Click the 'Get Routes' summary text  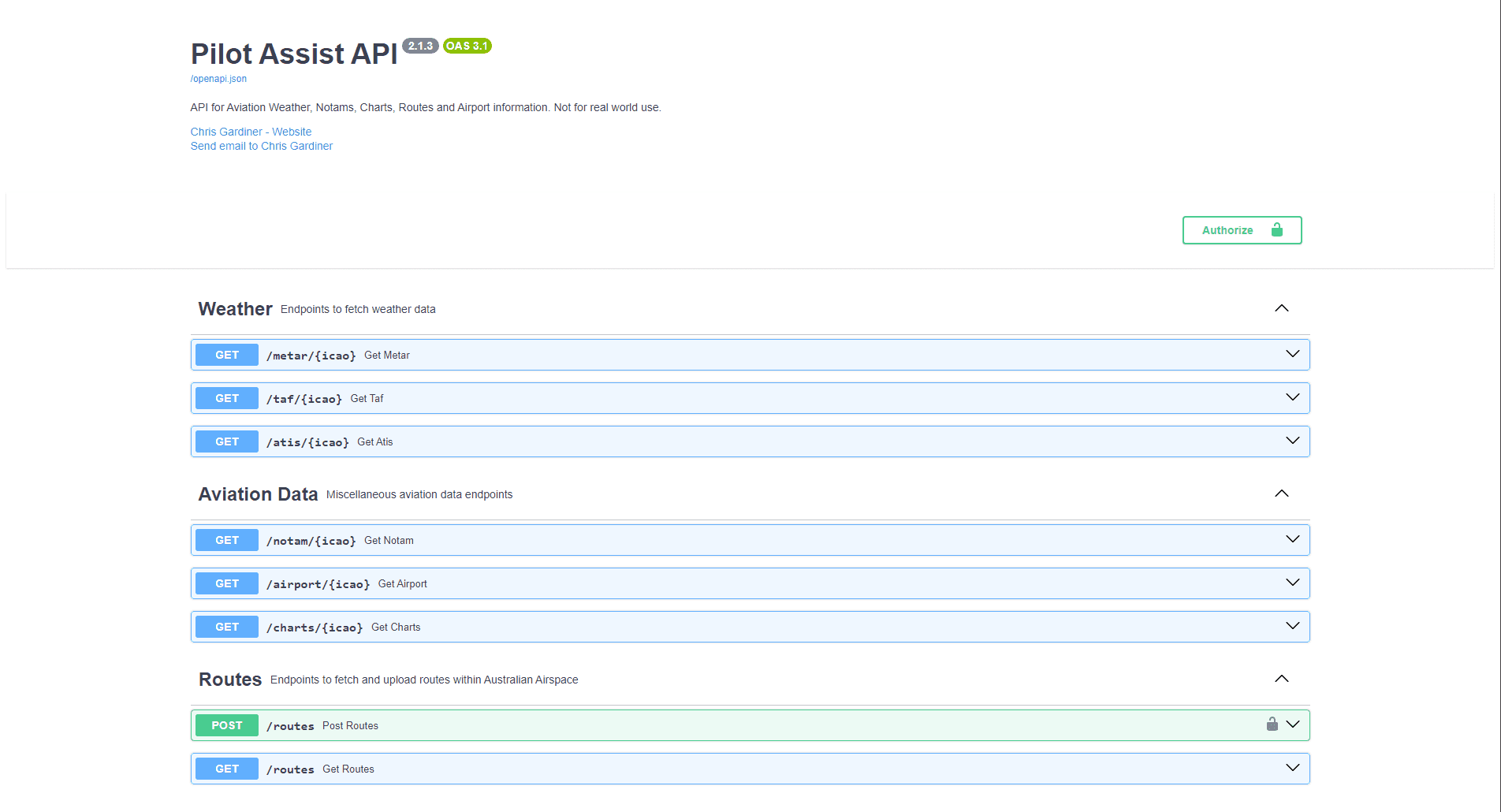348,769
